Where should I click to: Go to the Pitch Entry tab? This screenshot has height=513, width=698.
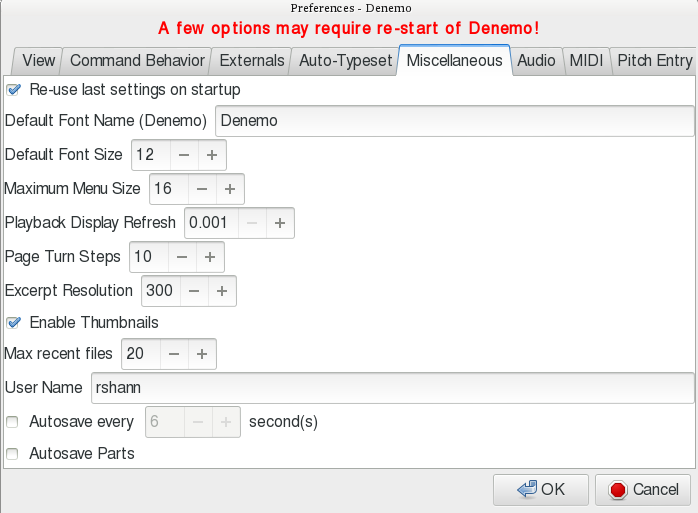pos(654,61)
